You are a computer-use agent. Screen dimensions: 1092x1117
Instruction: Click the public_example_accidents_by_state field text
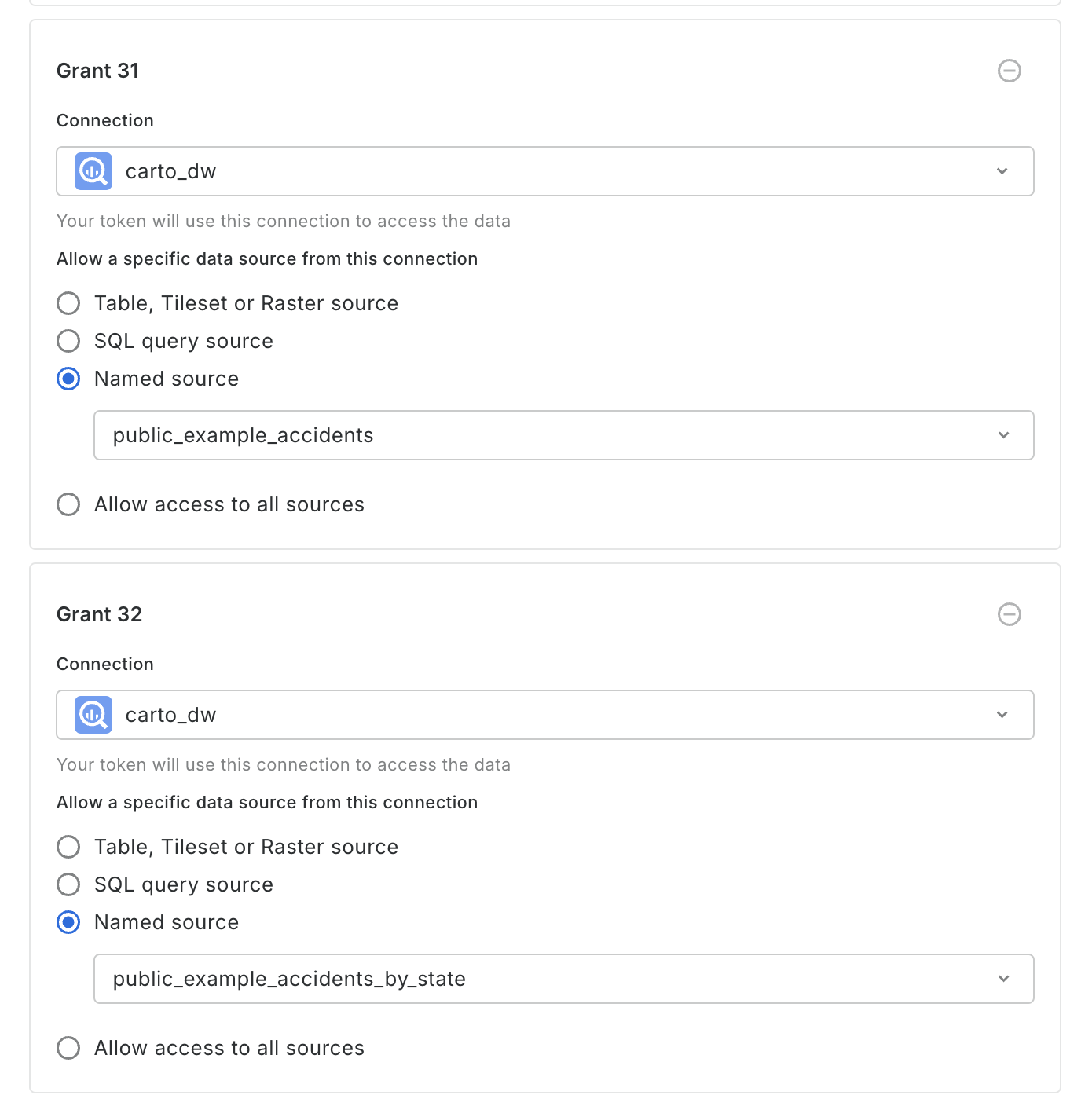[289, 979]
